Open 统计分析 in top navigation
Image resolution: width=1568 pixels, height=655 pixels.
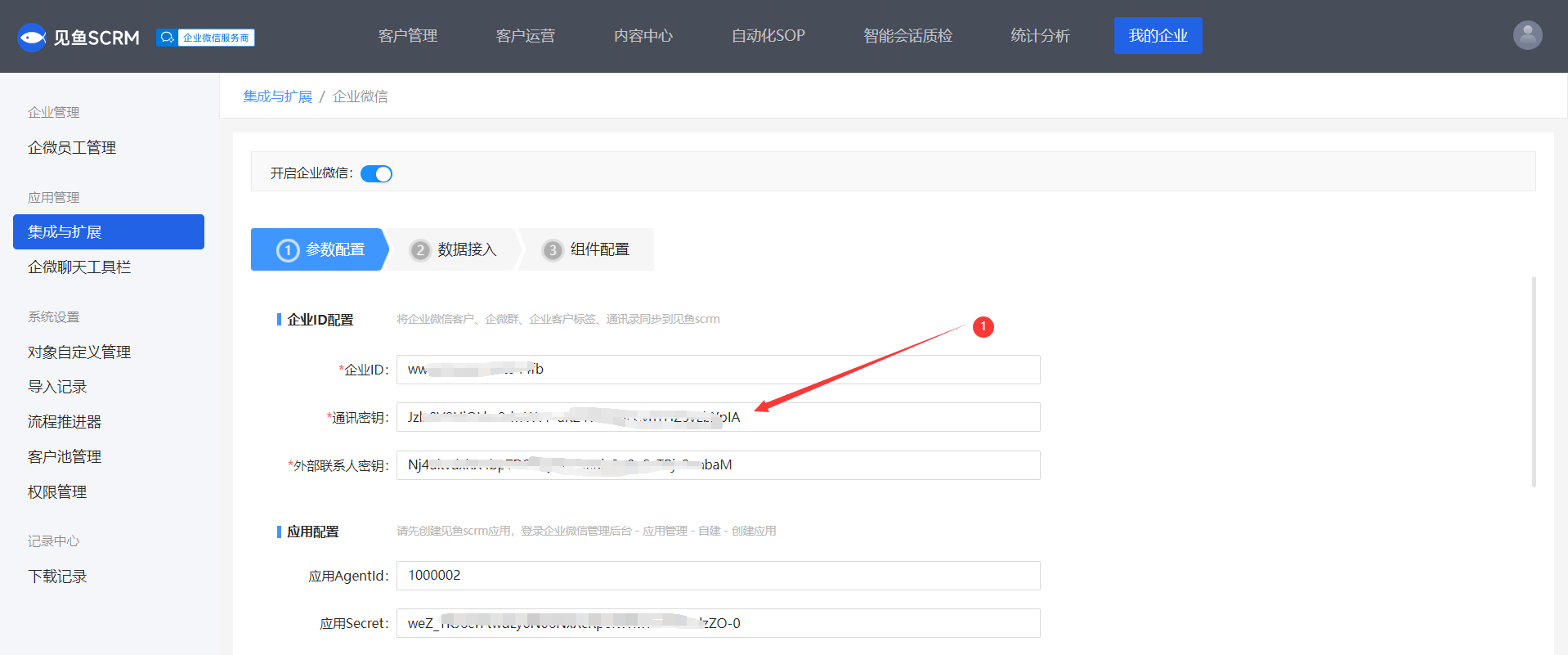(x=1040, y=36)
